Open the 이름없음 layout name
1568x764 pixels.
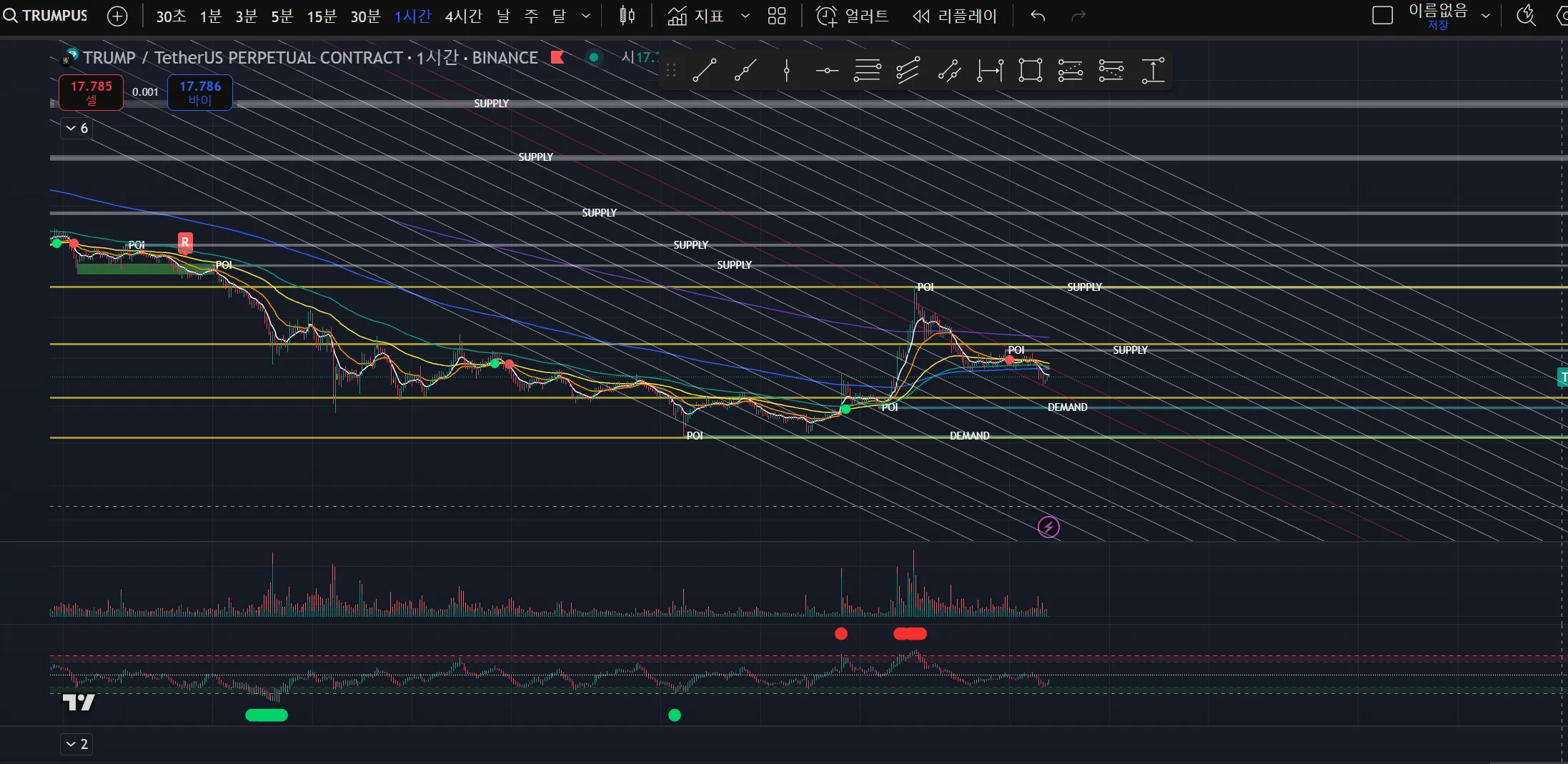coord(1438,11)
